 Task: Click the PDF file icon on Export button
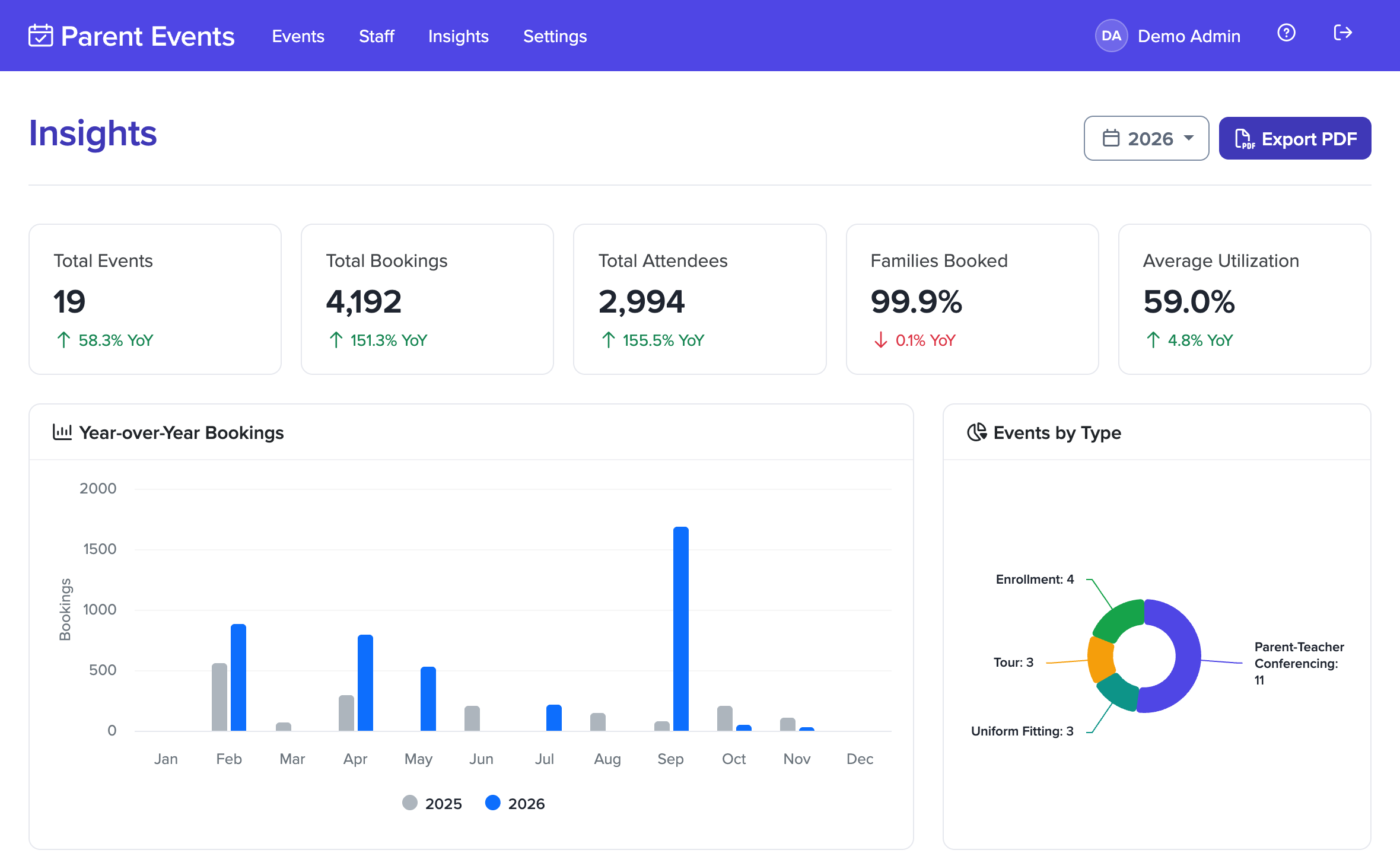pyautogui.click(x=1245, y=139)
